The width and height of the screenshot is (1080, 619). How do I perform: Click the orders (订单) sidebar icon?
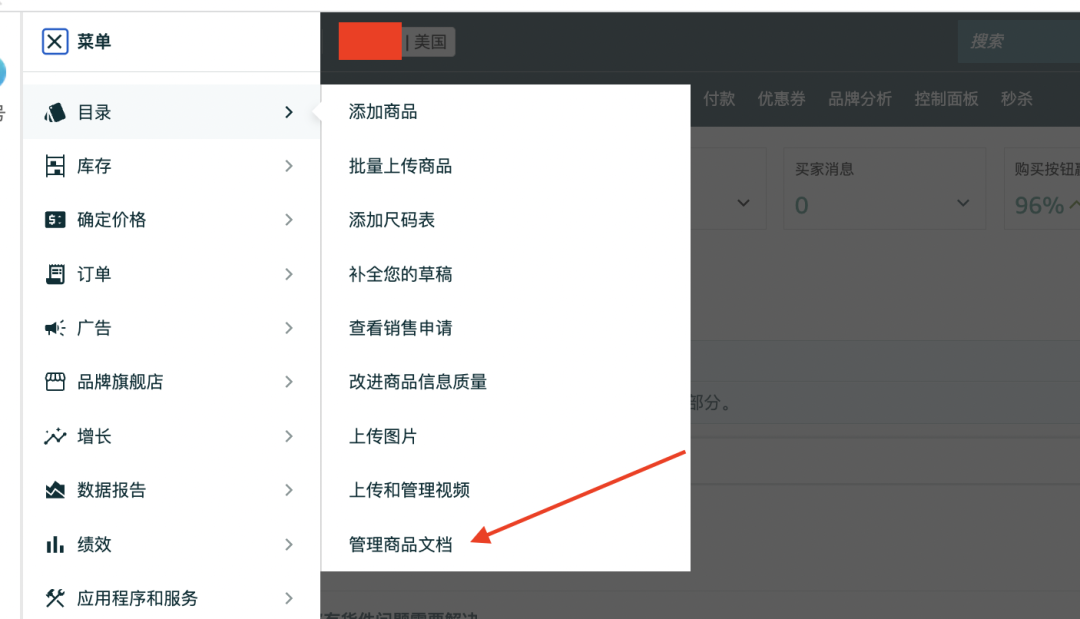pos(55,274)
